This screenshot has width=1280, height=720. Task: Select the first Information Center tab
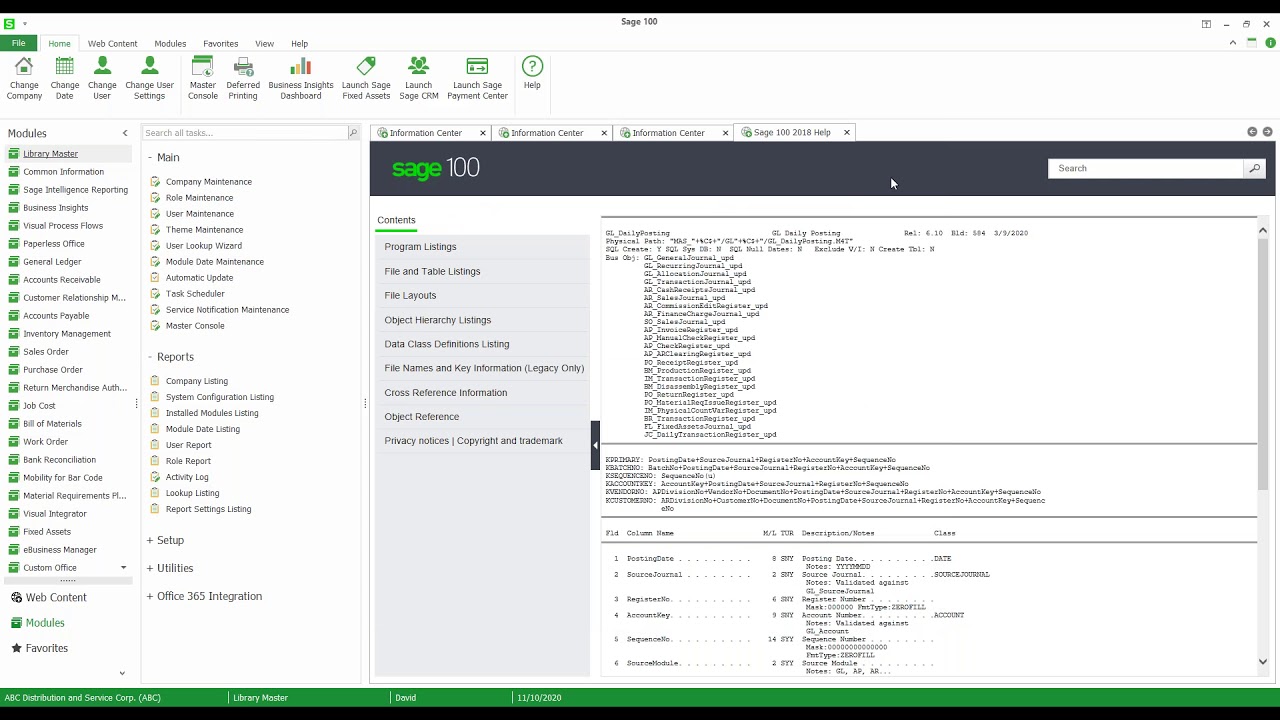425,133
